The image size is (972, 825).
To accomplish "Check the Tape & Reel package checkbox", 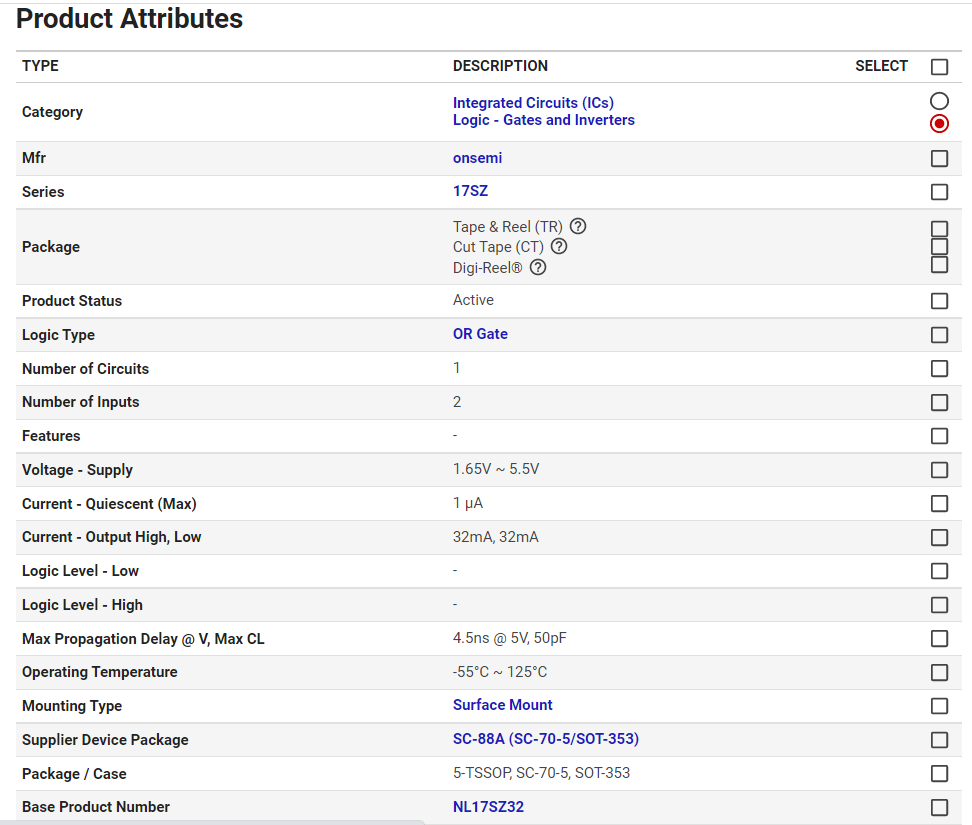I will (x=939, y=229).
